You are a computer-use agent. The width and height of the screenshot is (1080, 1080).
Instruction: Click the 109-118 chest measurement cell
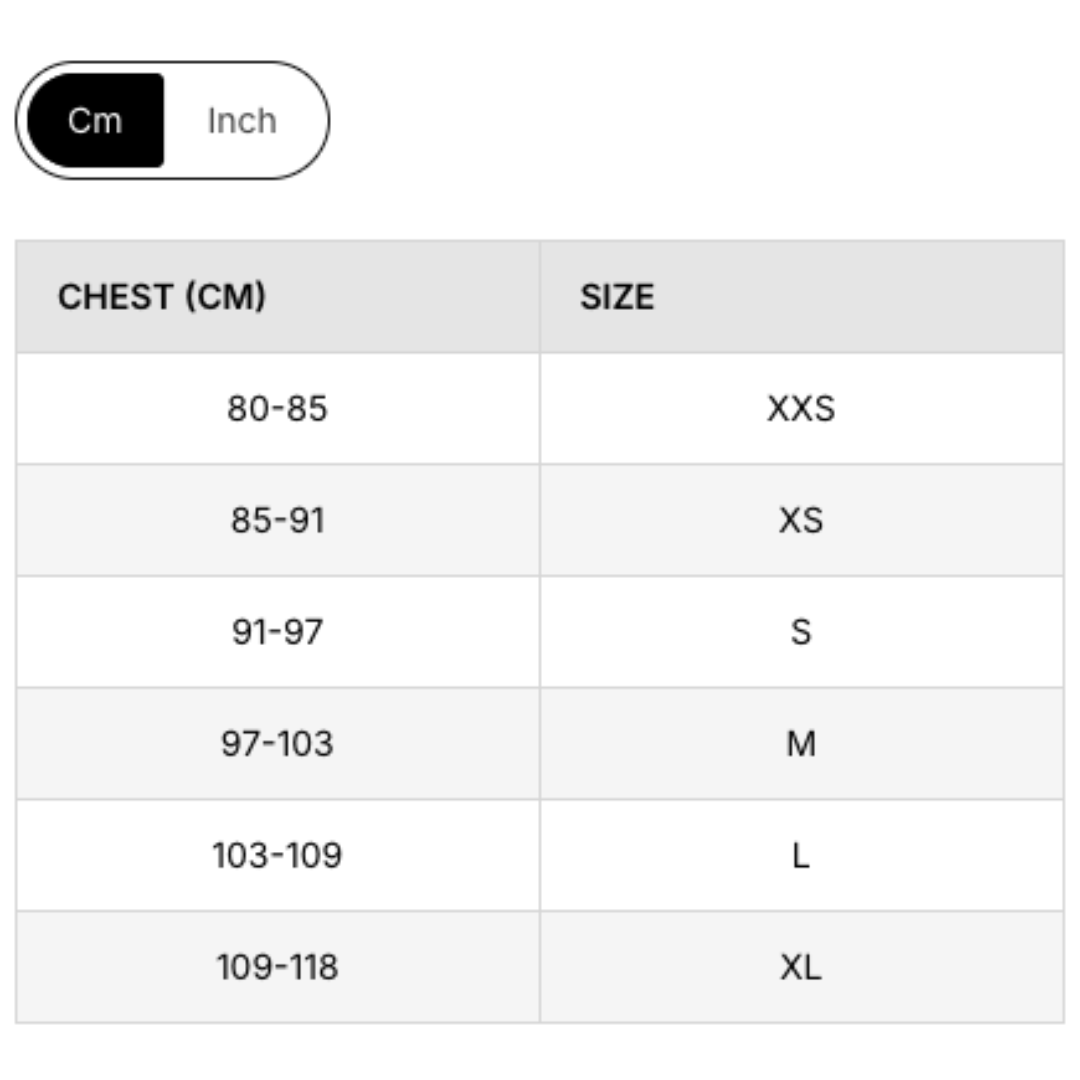coord(276,967)
